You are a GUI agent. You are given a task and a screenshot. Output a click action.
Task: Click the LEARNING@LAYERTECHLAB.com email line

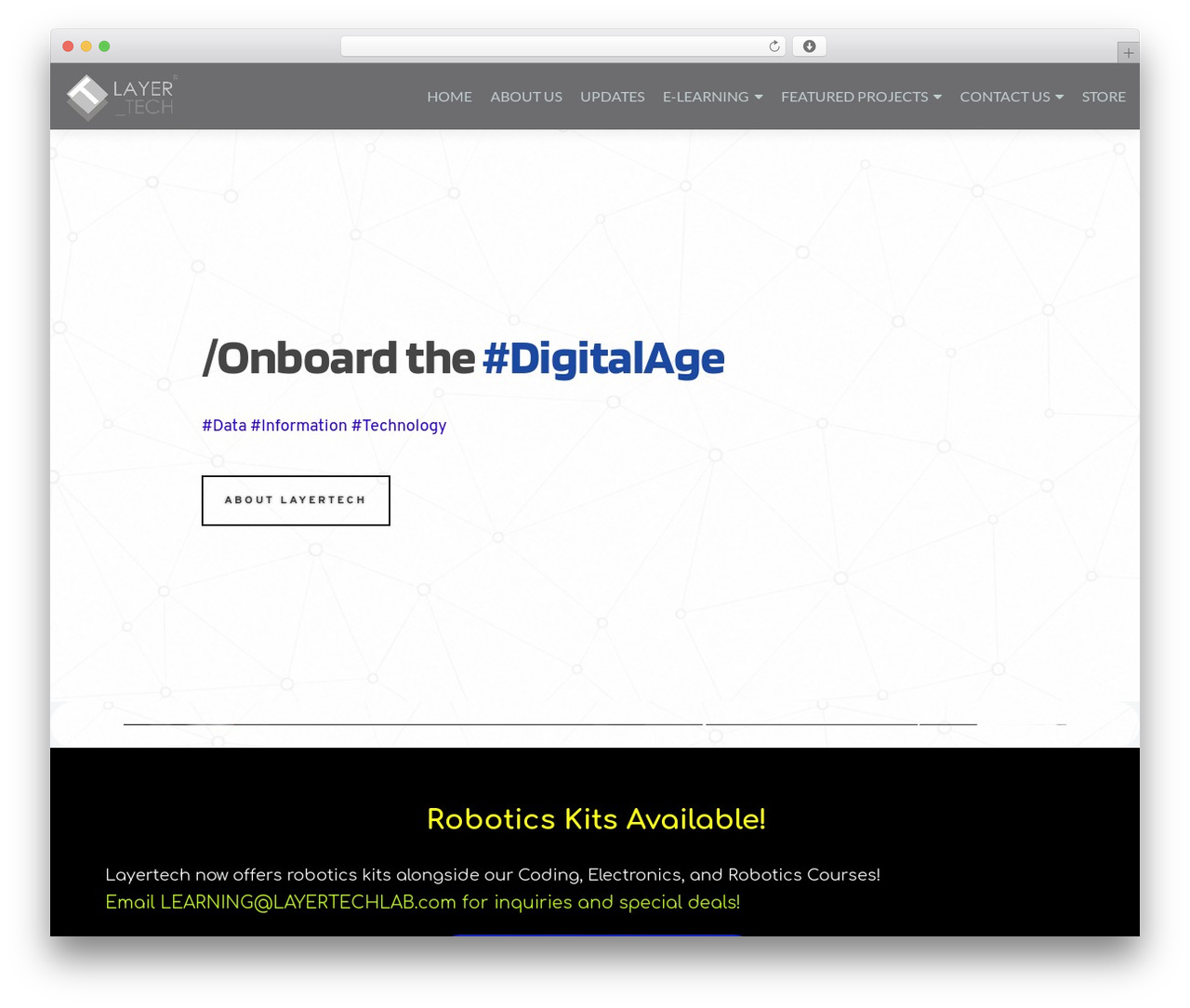(423, 902)
